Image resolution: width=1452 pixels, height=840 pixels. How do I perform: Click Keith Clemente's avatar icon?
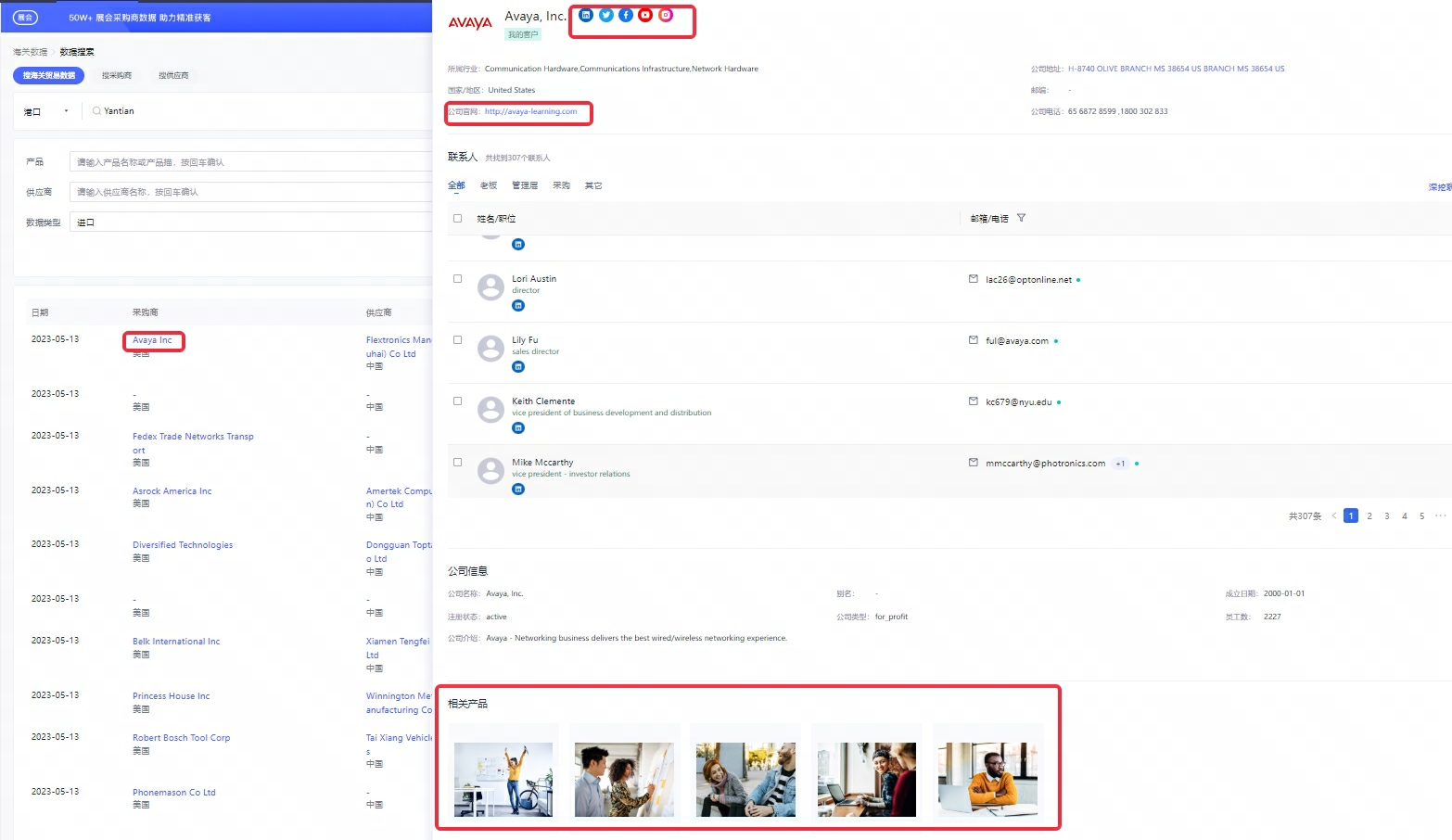(490, 410)
